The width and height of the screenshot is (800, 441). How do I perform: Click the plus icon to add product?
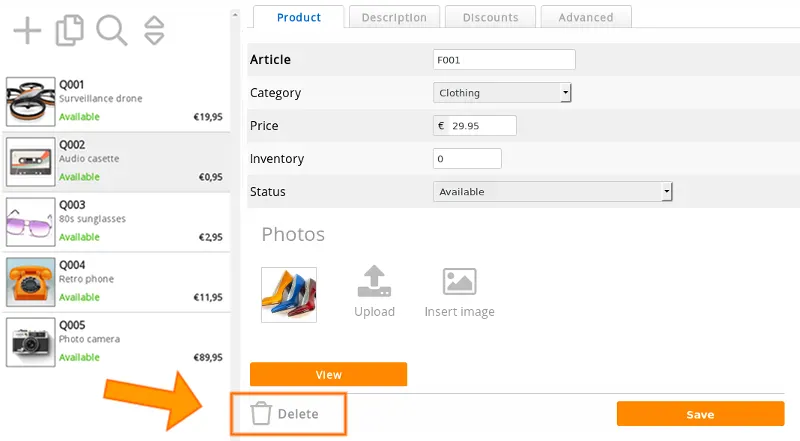pyautogui.click(x=28, y=31)
